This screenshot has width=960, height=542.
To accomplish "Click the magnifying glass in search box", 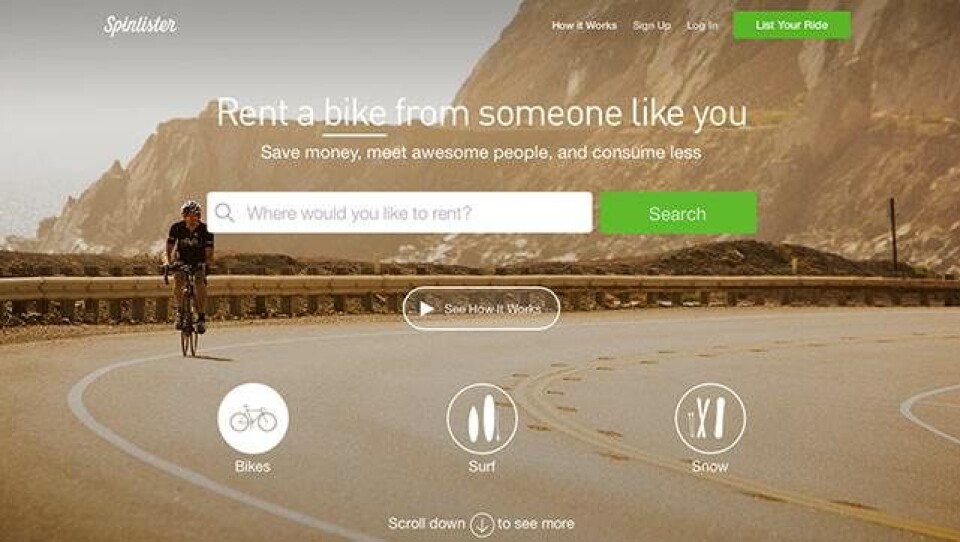I will pyautogui.click(x=225, y=213).
